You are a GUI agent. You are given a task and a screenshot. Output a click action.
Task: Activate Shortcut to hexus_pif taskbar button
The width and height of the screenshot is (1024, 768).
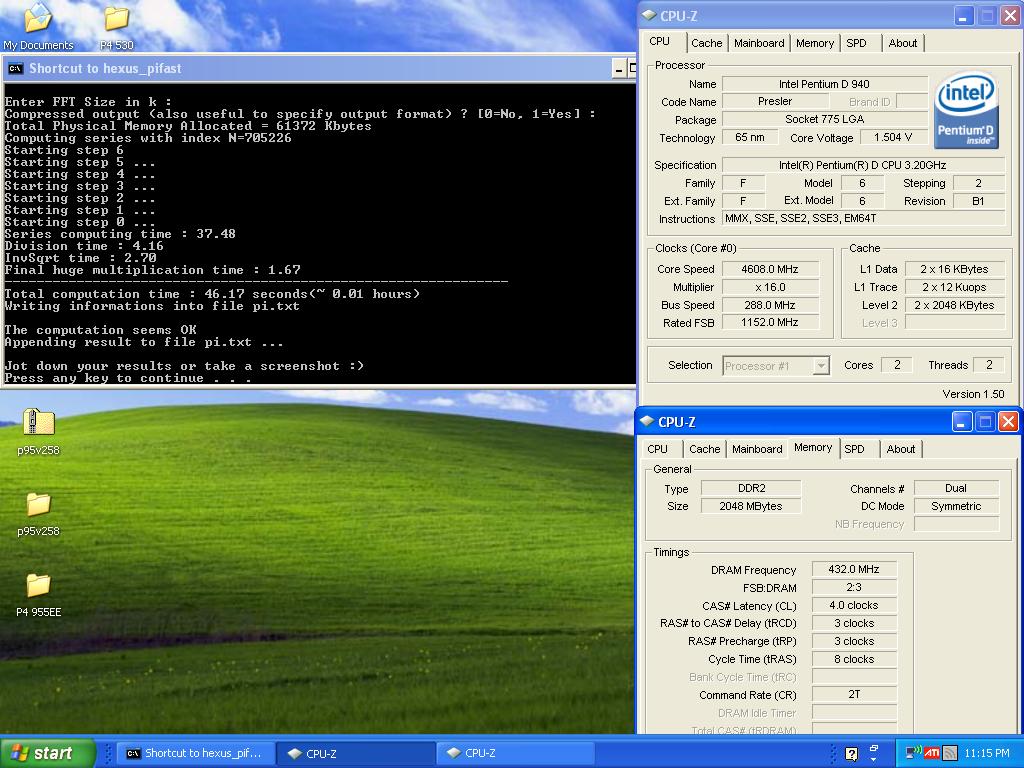point(195,753)
